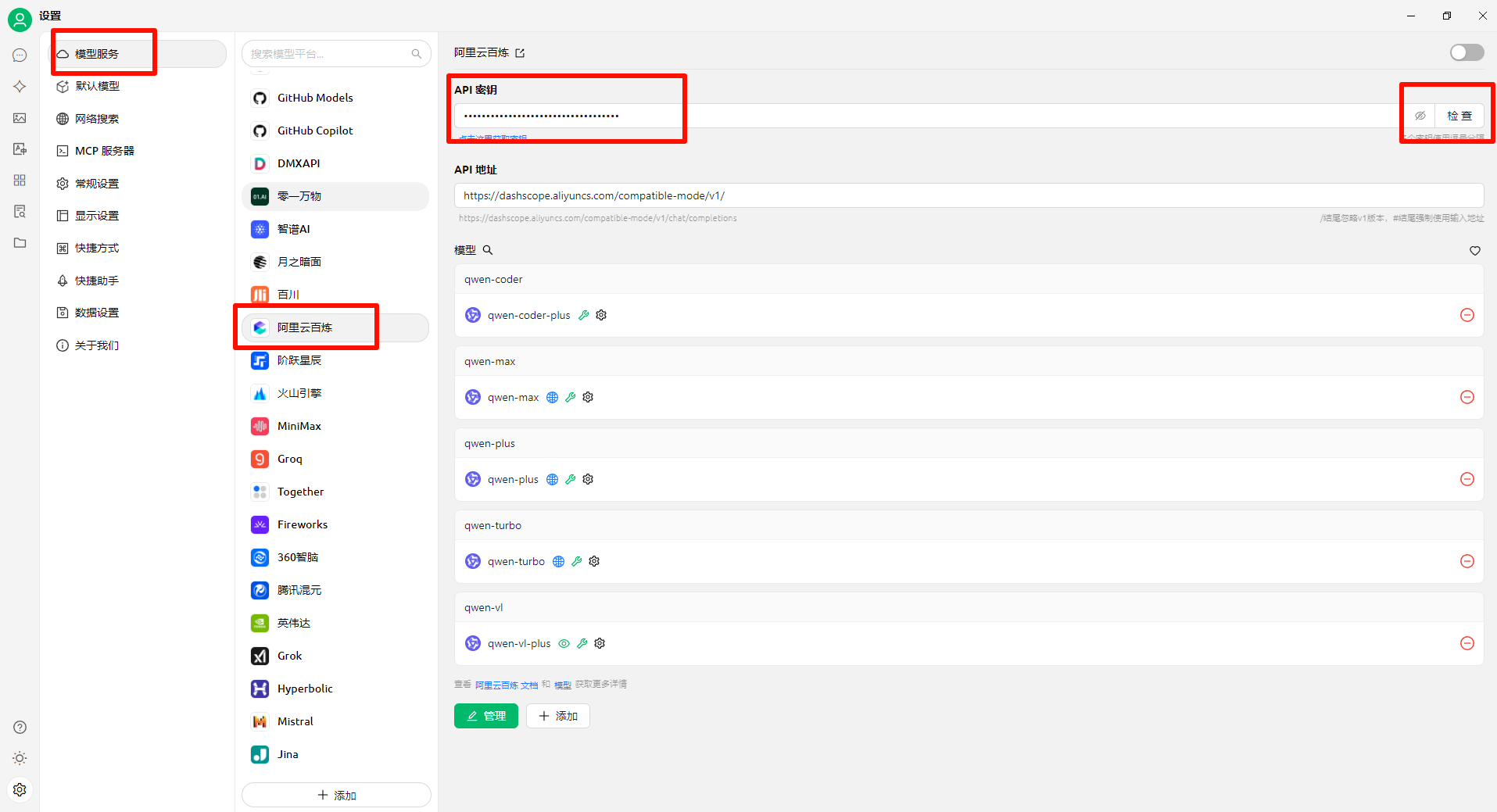Viewport: 1497px width, 812px height.
Task: Select 月之暗面 provider
Action: (x=335, y=262)
